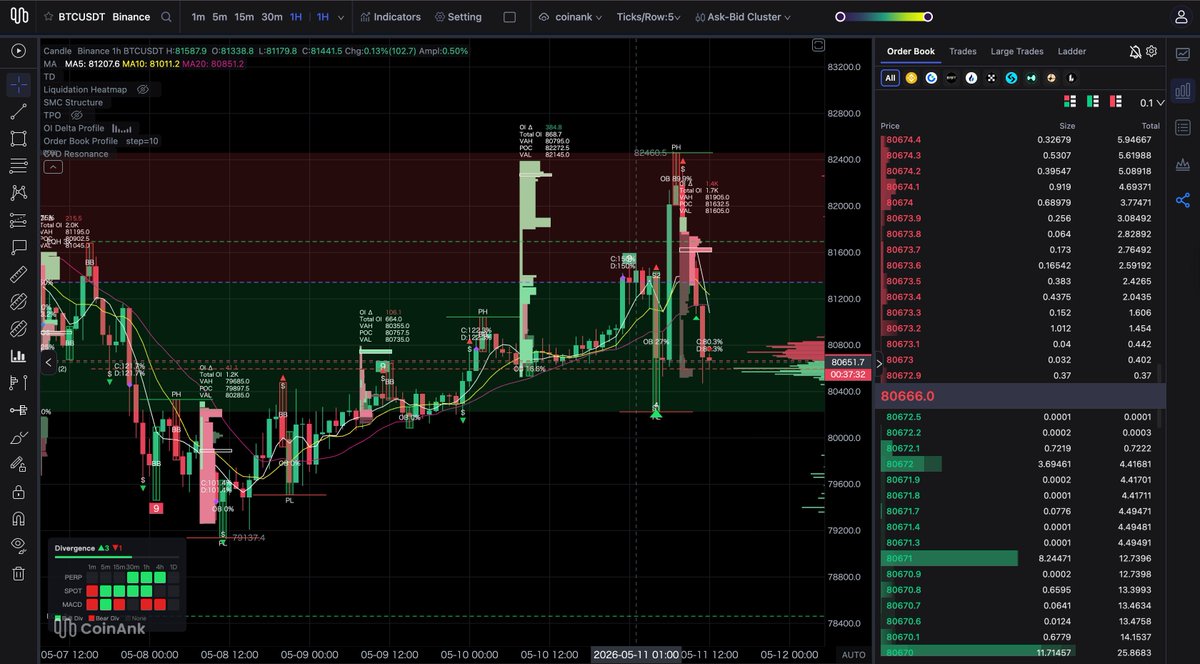The width and height of the screenshot is (1200, 664).
Task: Open the list panel icon in right sidebar
Action: pyautogui.click(x=1183, y=127)
